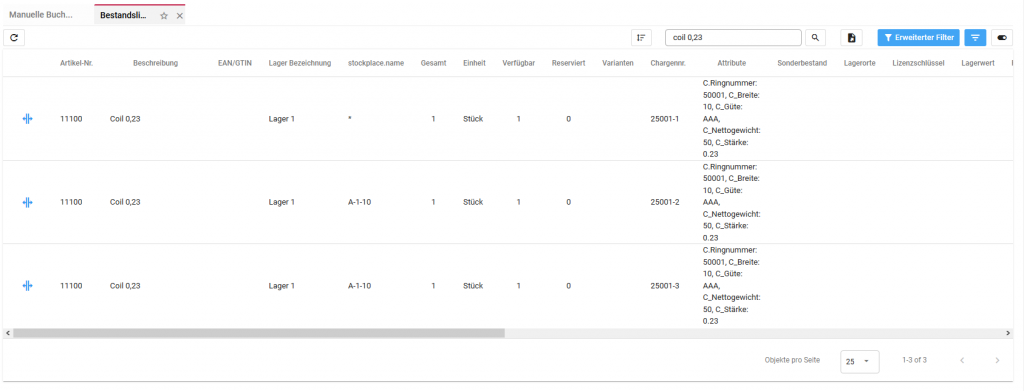
Task: Close the Bestandsliste tab
Action: [180, 16]
